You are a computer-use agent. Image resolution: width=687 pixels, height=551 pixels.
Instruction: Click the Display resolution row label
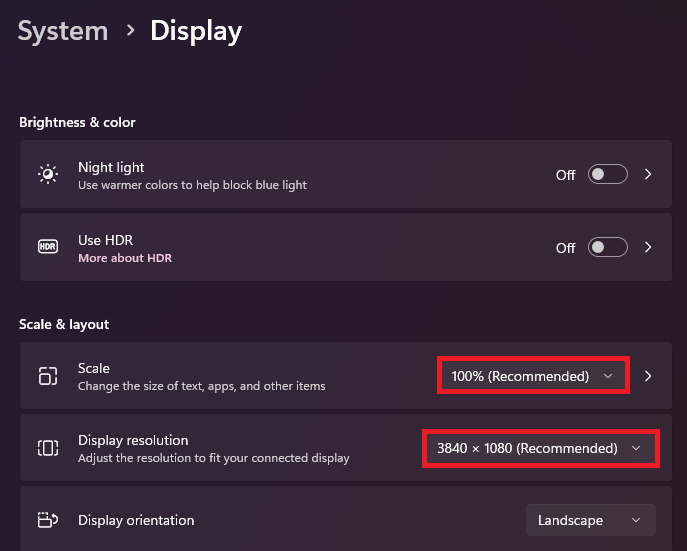point(133,440)
